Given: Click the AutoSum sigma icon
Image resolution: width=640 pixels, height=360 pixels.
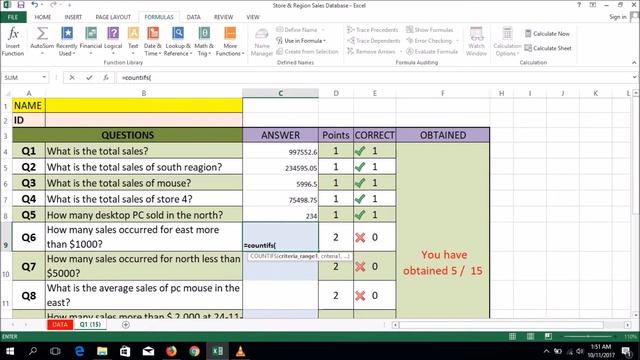Looking at the screenshot, I should pyautogui.click(x=42, y=34).
